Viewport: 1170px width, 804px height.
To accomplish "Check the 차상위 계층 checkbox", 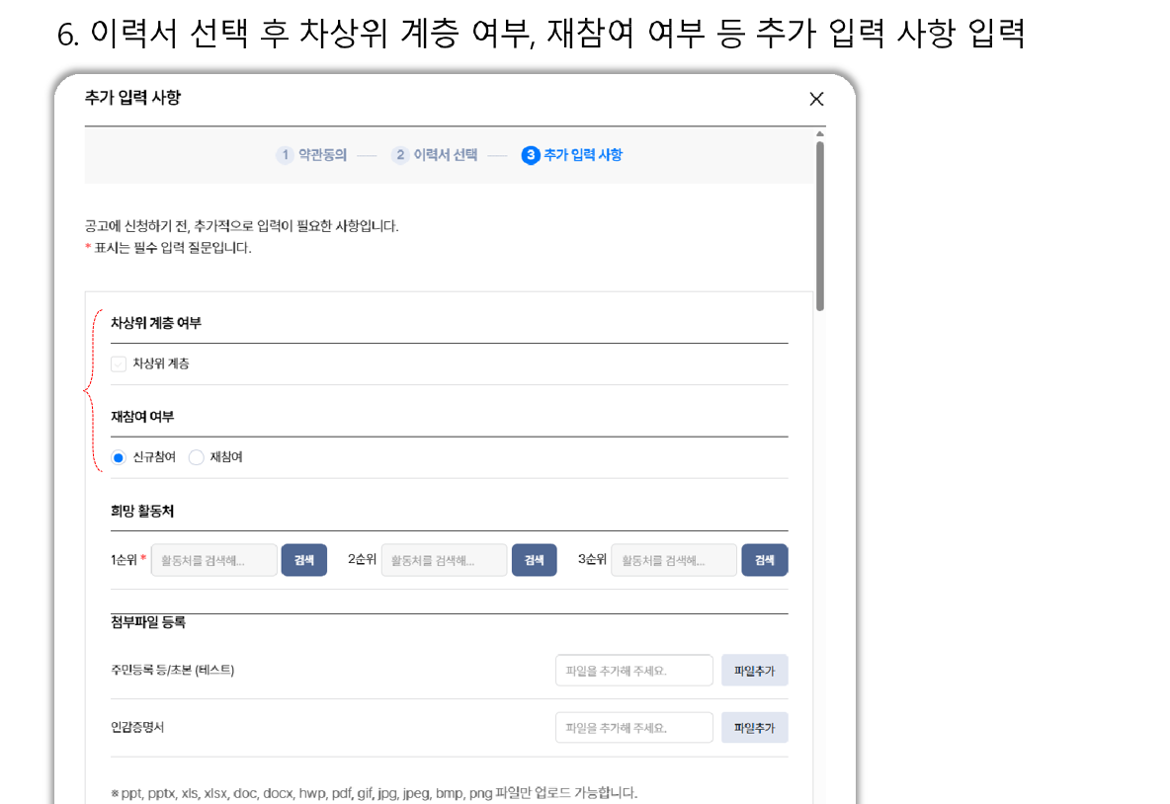I will (119, 364).
